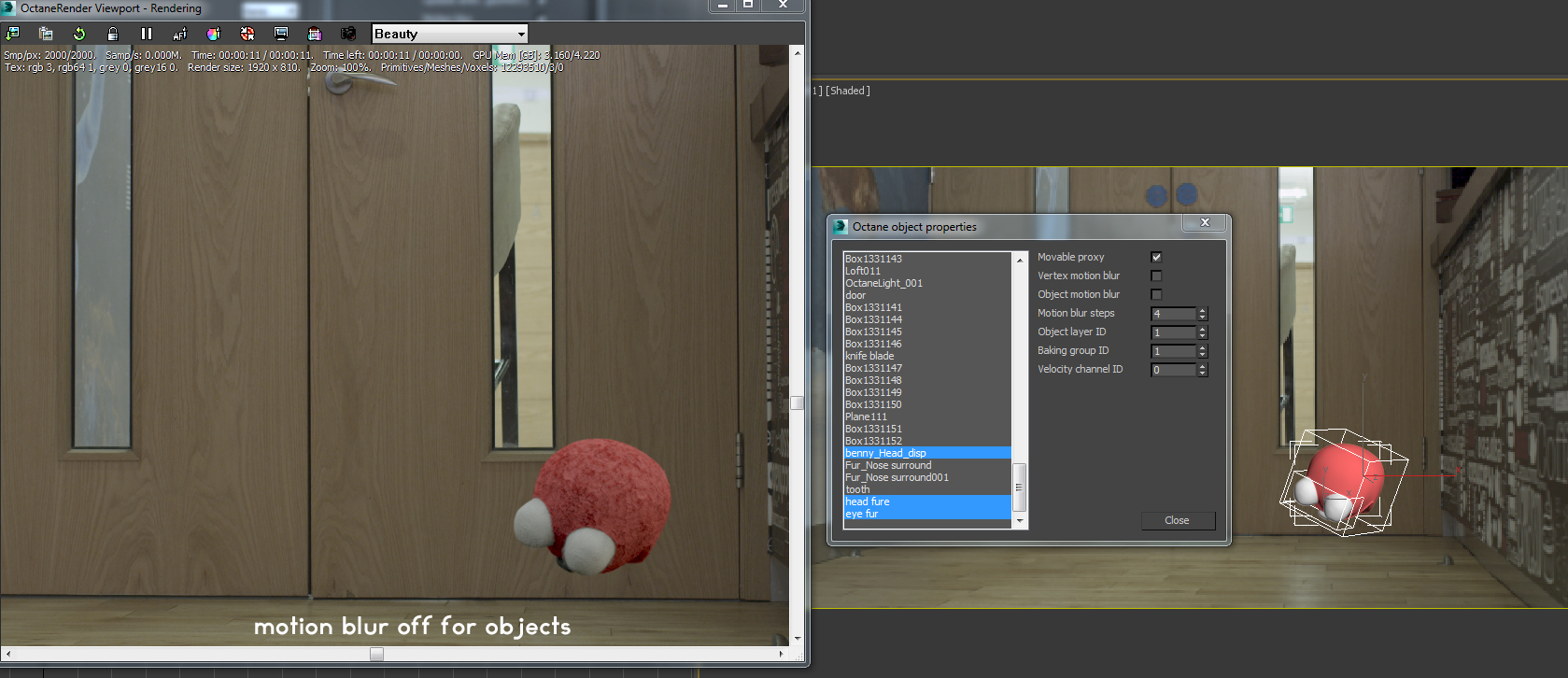Select eye fur in the object list
The width and height of the screenshot is (1568, 678).
click(927, 514)
